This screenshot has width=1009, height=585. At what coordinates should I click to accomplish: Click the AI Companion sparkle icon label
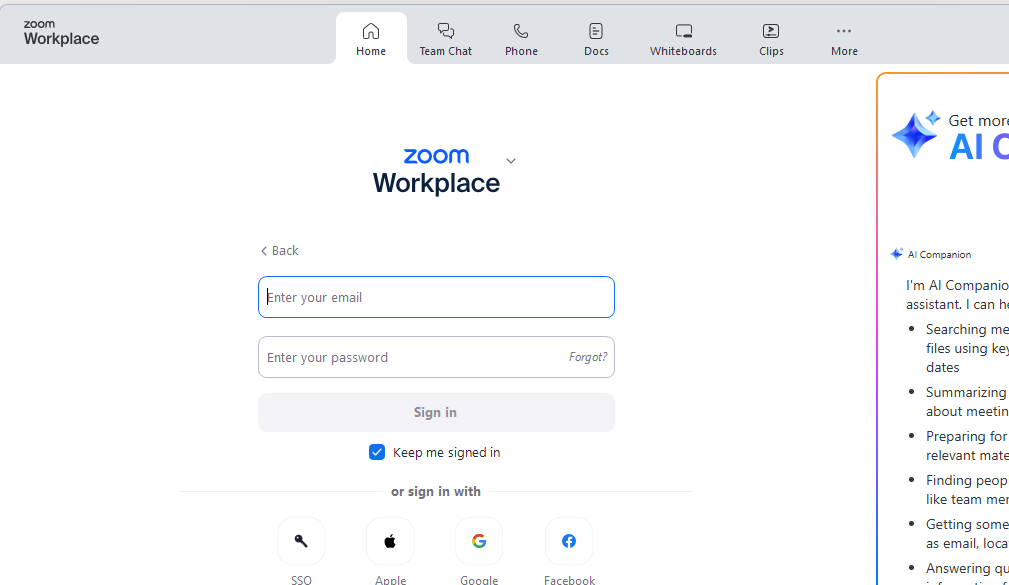(x=930, y=254)
